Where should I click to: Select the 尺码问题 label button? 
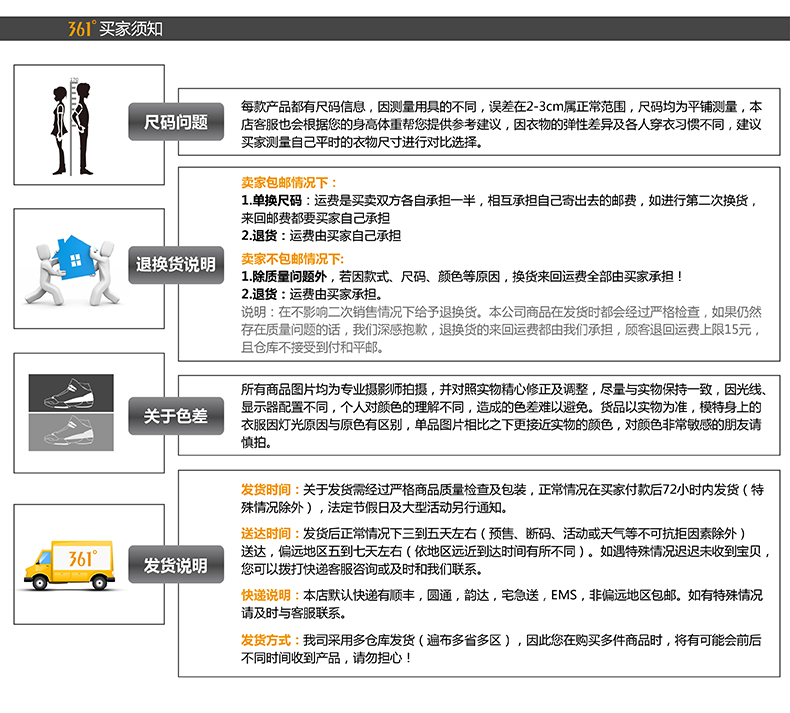tap(176, 122)
